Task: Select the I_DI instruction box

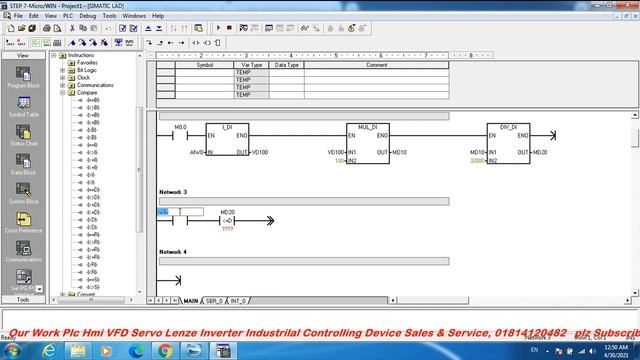Action: [227, 140]
